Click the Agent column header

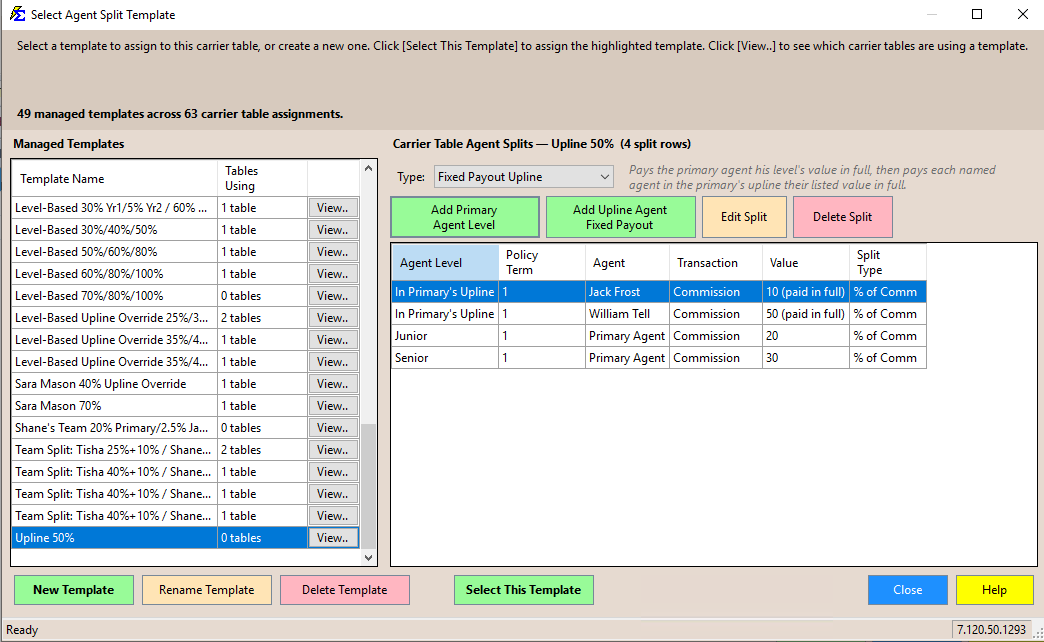coord(627,262)
